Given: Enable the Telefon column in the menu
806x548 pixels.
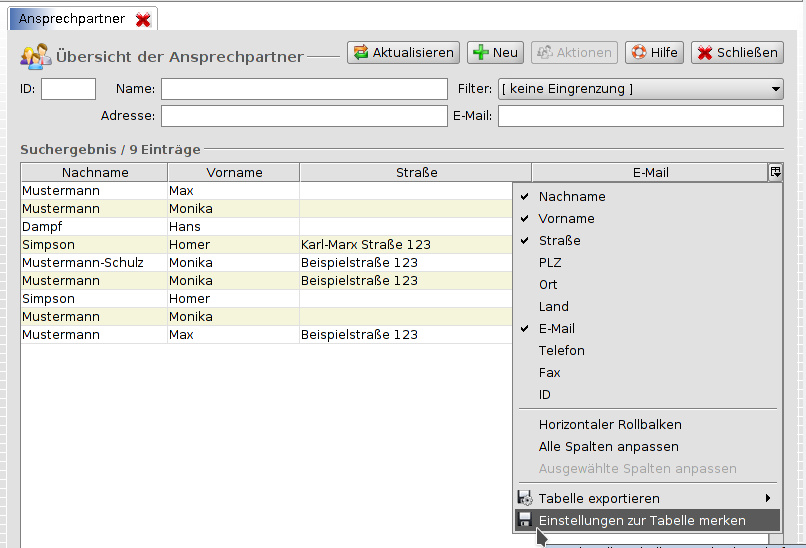Looking at the screenshot, I should (561, 351).
